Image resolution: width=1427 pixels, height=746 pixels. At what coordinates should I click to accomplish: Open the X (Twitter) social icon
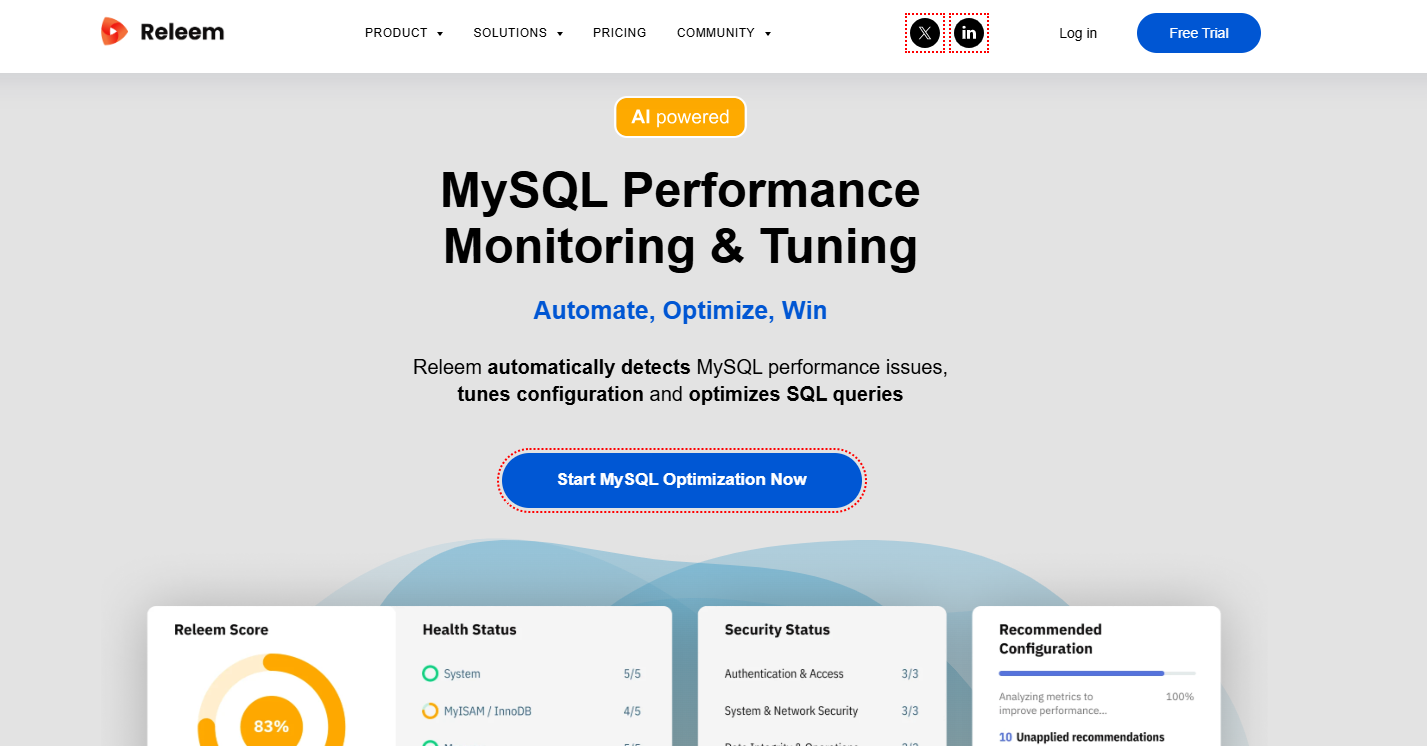pyautogui.click(x=925, y=33)
